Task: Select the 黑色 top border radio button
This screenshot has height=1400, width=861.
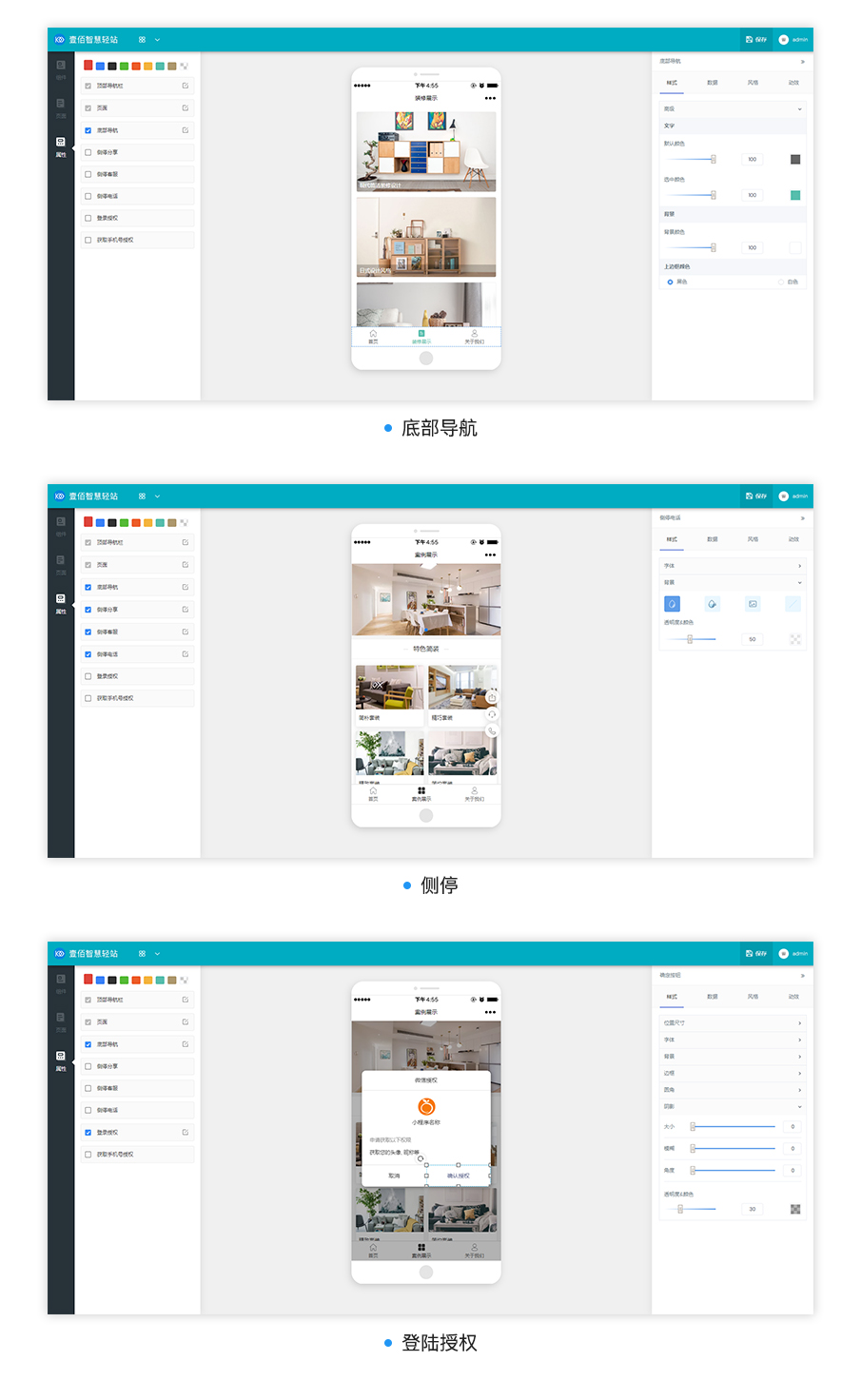Action: click(x=670, y=282)
